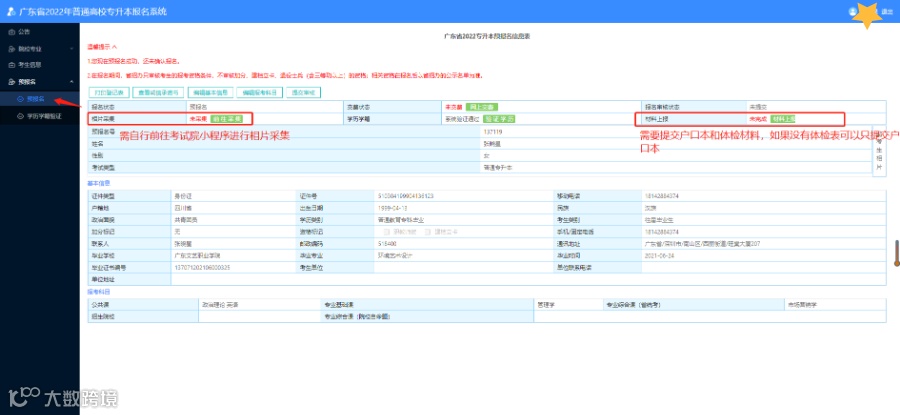Click phone number in the 移动电话 row
This screenshot has width=900, height=415.
tap(662, 196)
